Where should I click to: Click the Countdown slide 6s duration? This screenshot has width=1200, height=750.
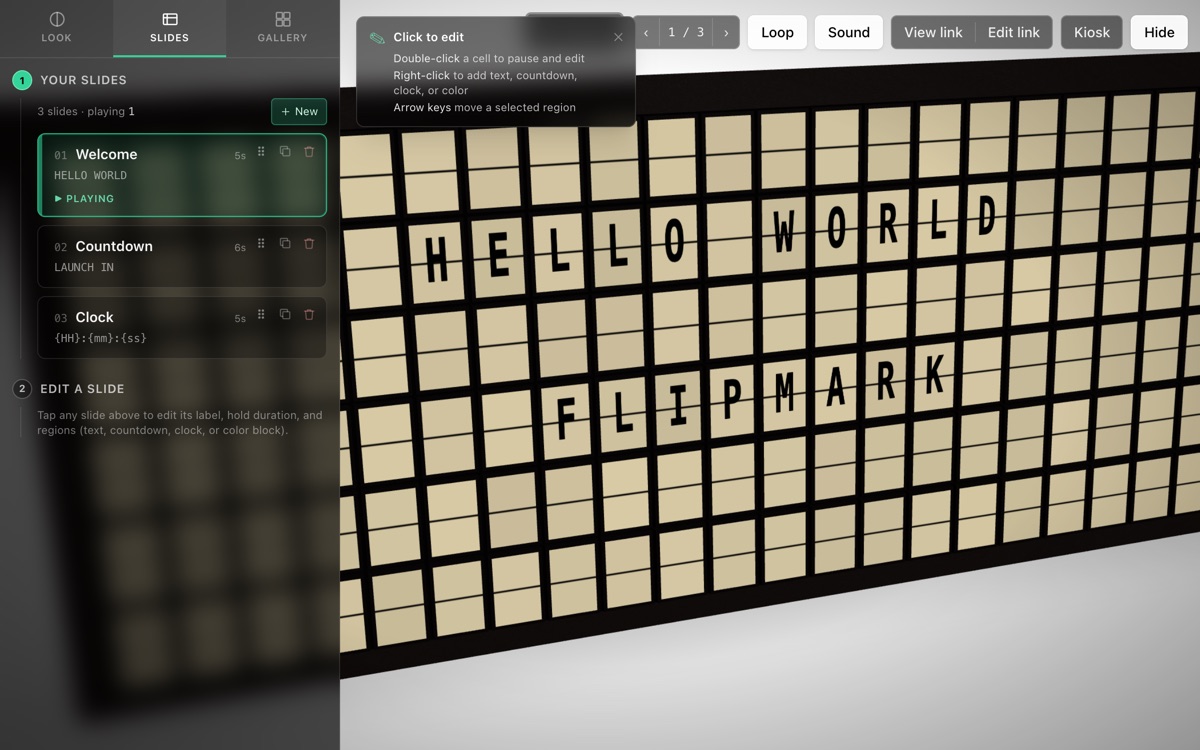point(240,248)
